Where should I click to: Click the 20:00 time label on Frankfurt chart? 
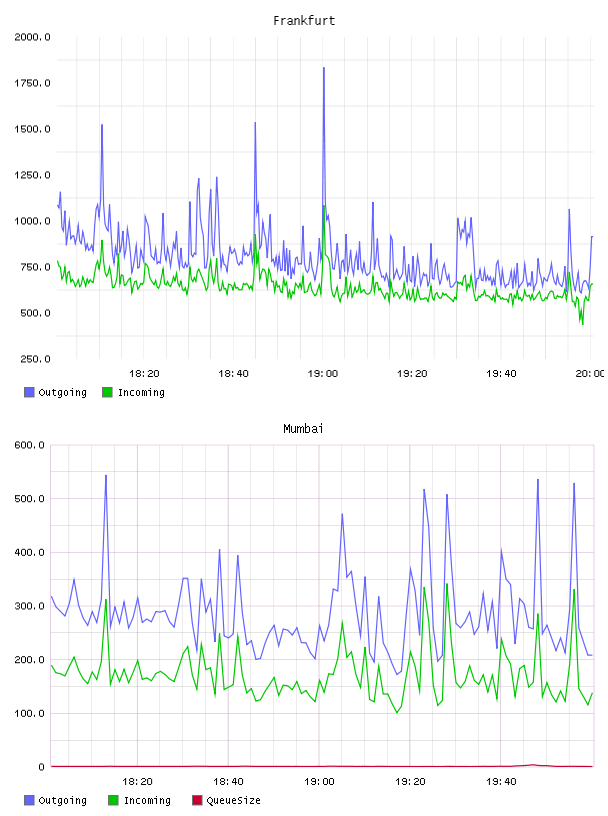point(590,374)
